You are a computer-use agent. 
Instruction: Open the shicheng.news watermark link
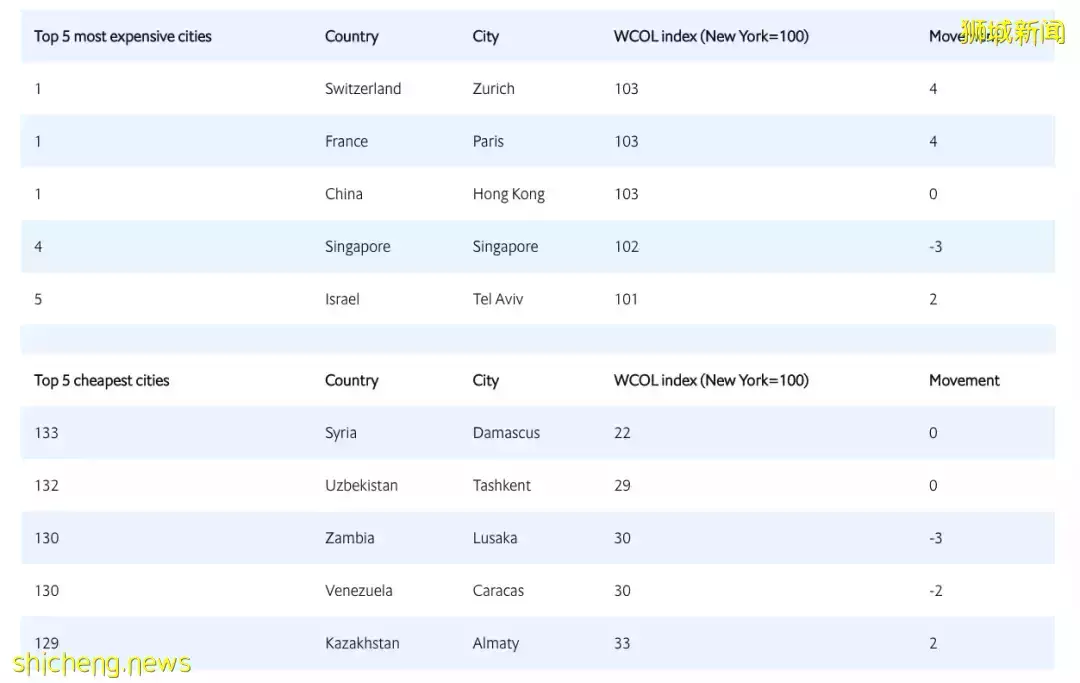[102, 663]
